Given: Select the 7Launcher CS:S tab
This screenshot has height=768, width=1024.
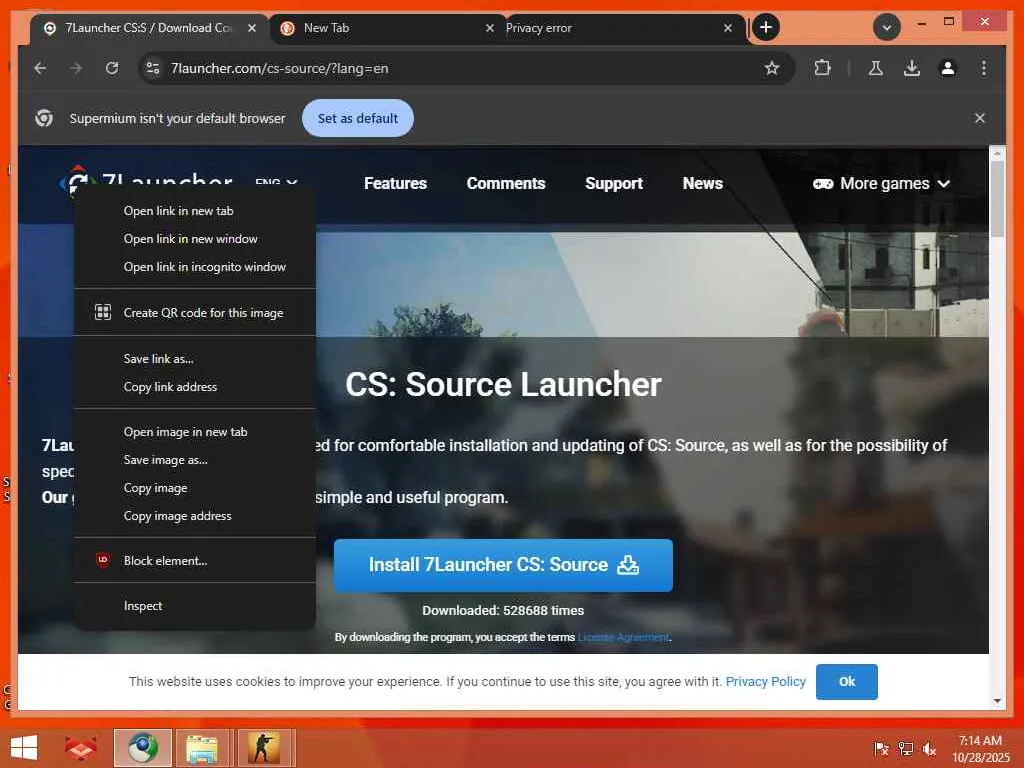Looking at the screenshot, I should (x=150, y=28).
